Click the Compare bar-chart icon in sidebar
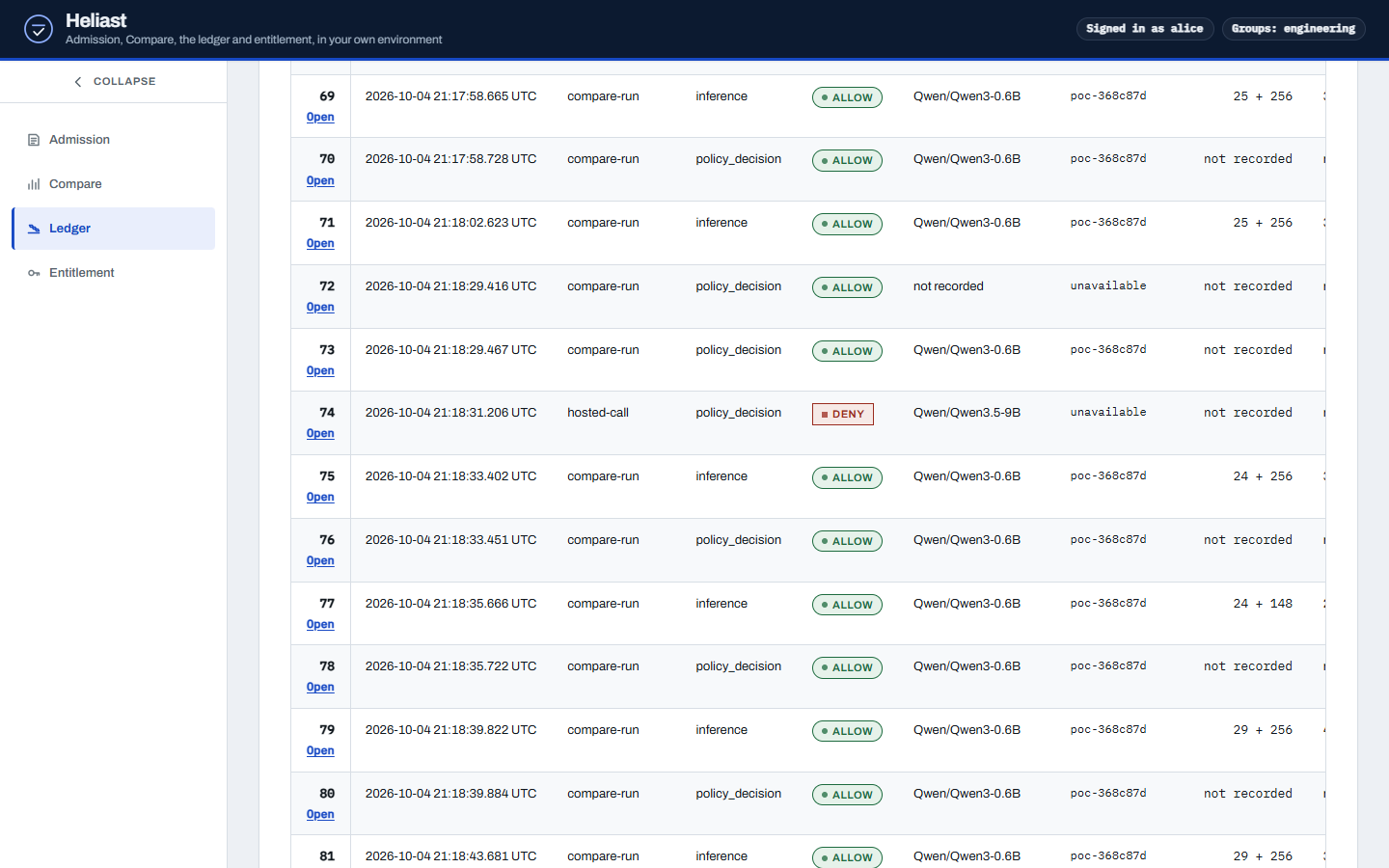The image size is (1389, 868). click(34, 184)
